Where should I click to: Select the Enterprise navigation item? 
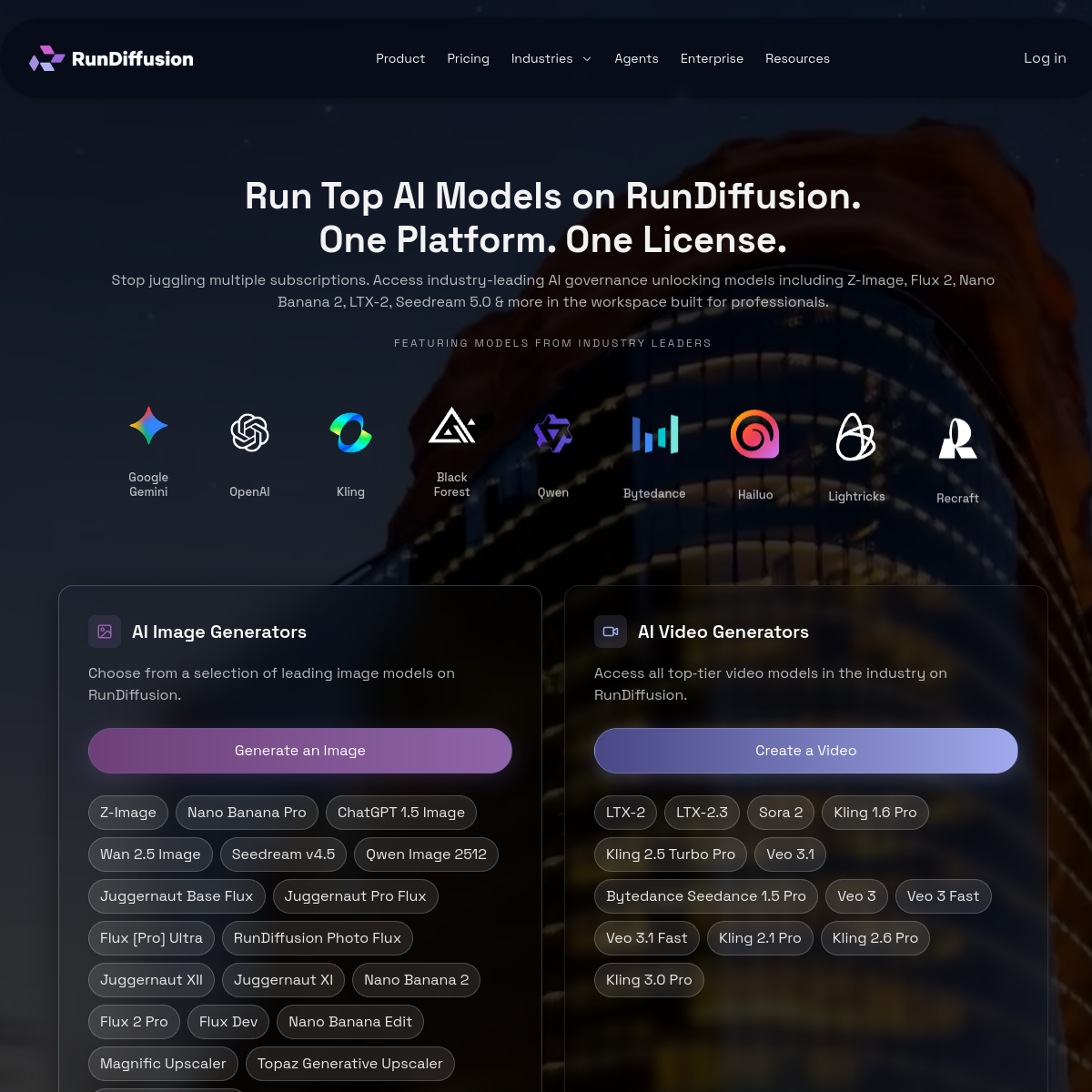click(712, 58)
